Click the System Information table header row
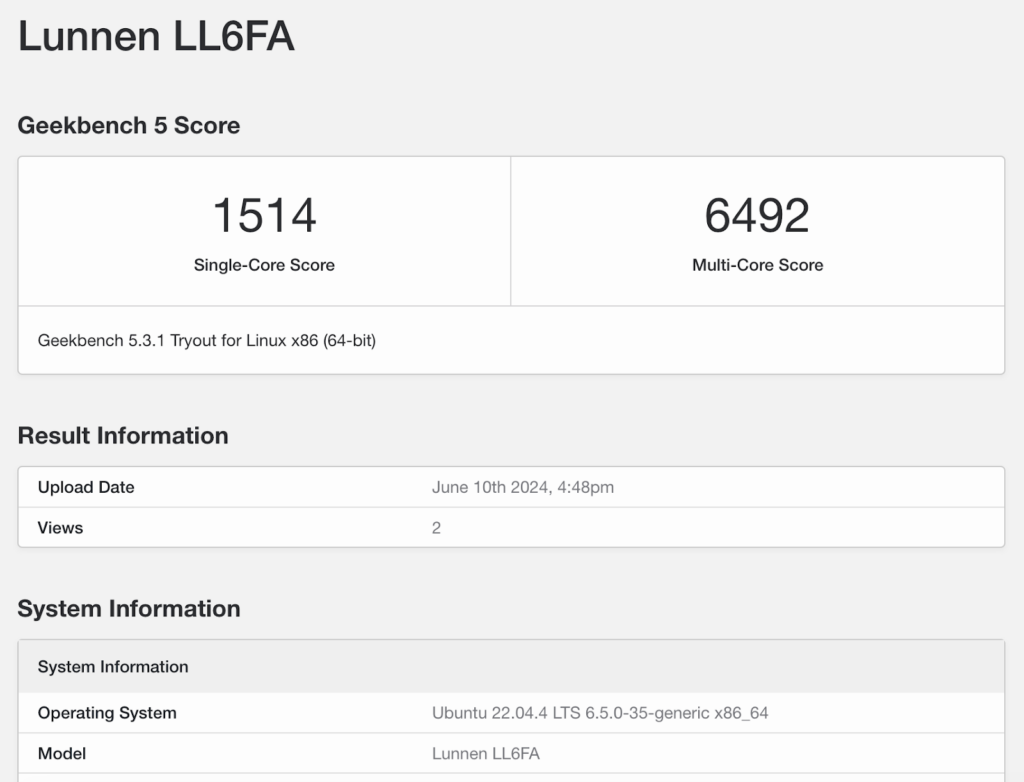Screen dimensions: 1024x782 113,667
